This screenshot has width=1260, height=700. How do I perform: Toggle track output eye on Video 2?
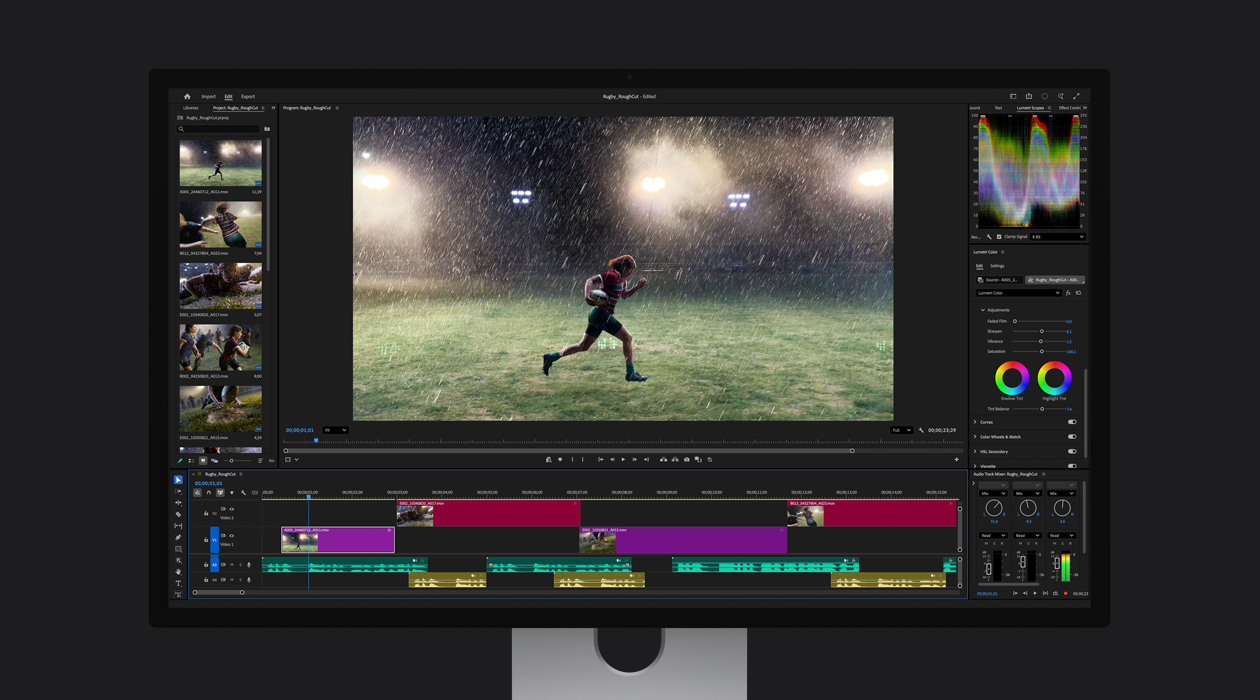pos(231,509)
